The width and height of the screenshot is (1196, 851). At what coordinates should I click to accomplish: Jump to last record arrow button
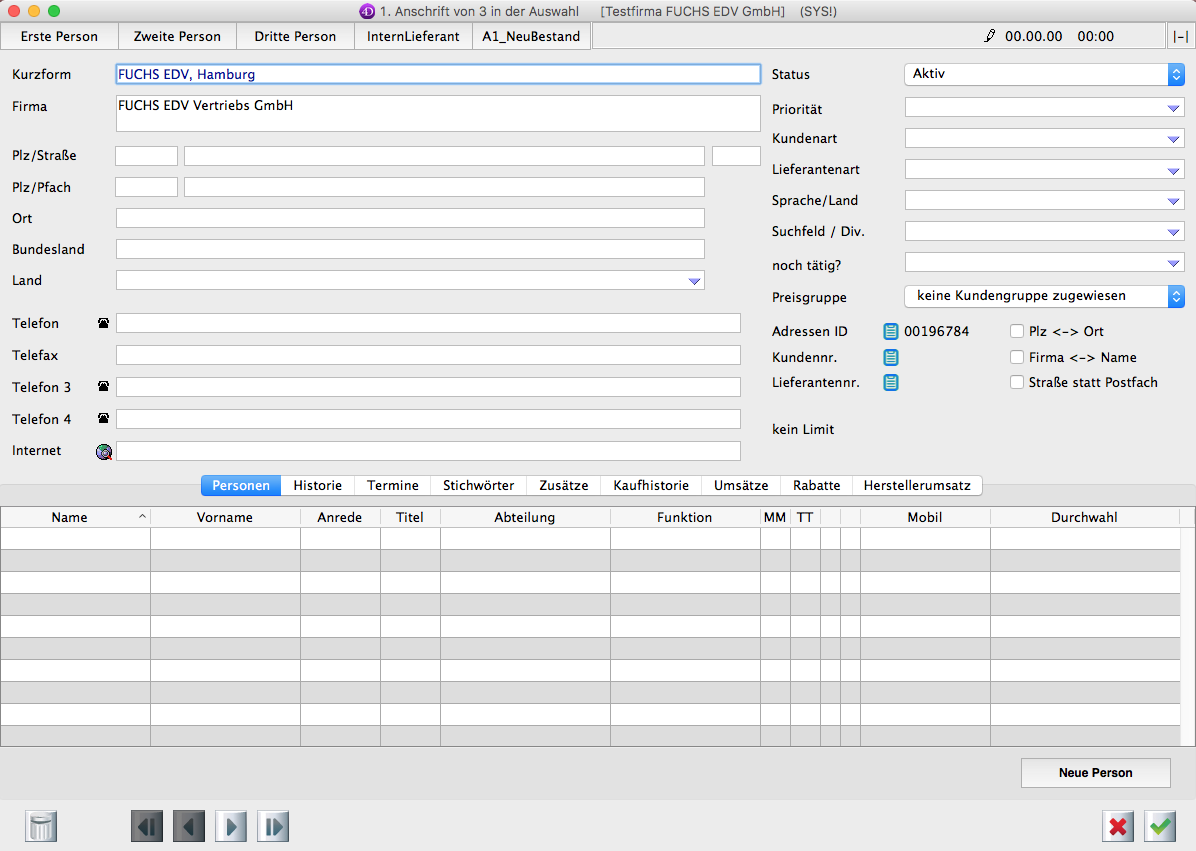coord(273,826)
